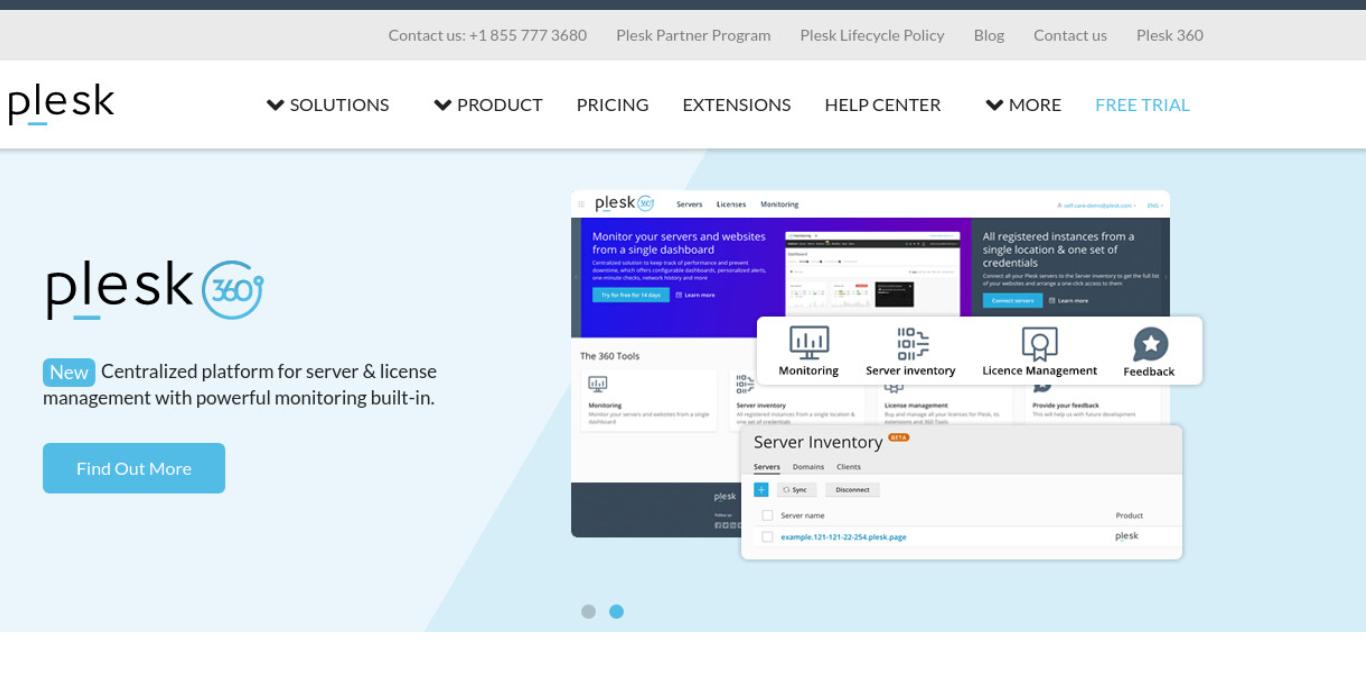The width and height of the screenshot is (1366, 677).
Task: Open the Extensions page
Action: pyautogui.click(x=736, y=105)
